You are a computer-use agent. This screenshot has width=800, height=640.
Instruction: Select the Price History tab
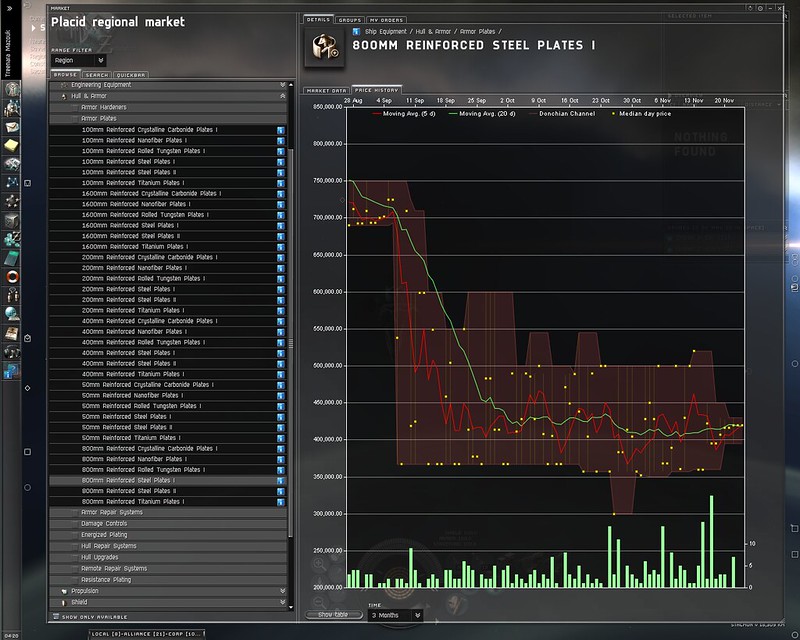(x=377, y=90)
